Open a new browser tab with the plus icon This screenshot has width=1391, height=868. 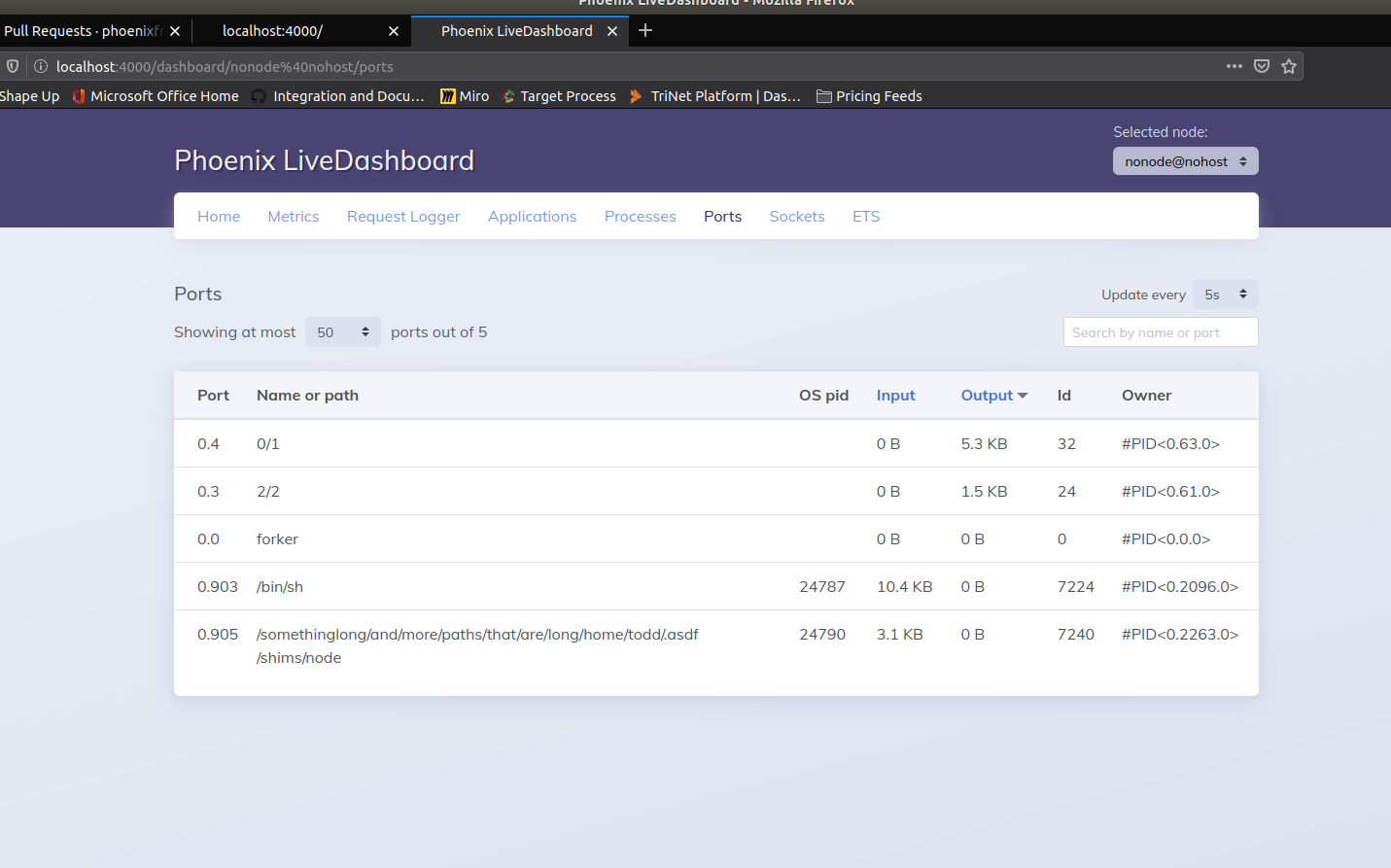coord(644,30)
